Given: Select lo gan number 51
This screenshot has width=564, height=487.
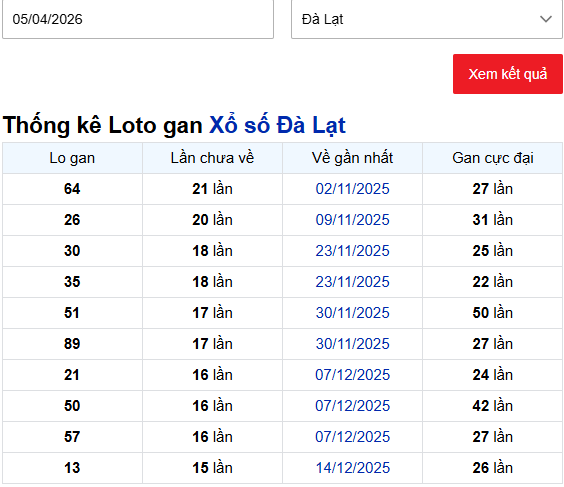Looking at the screenshot, I should coord(72,313).
